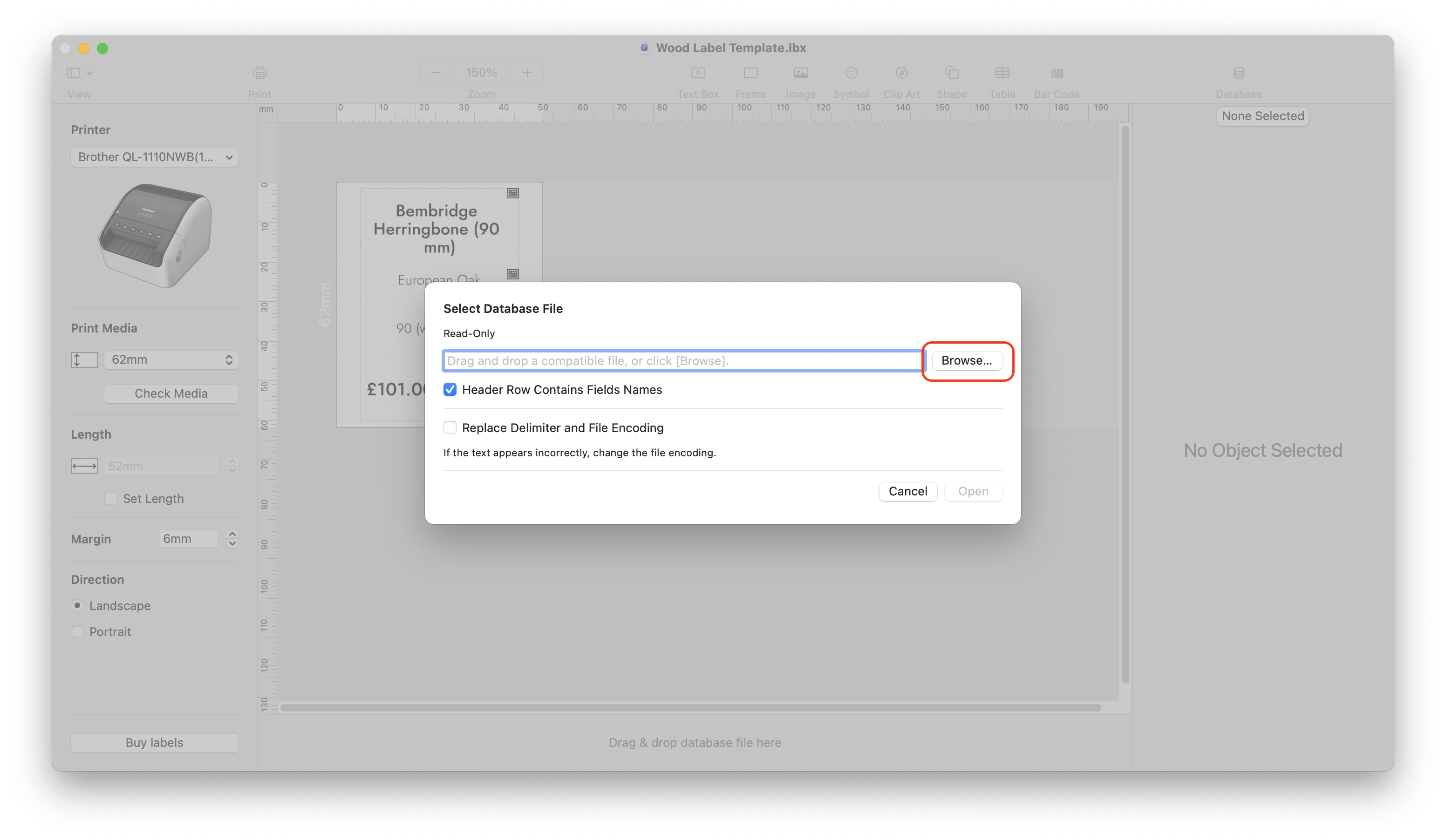
Task: Open the Symbol tool
Action: point(851,73)
